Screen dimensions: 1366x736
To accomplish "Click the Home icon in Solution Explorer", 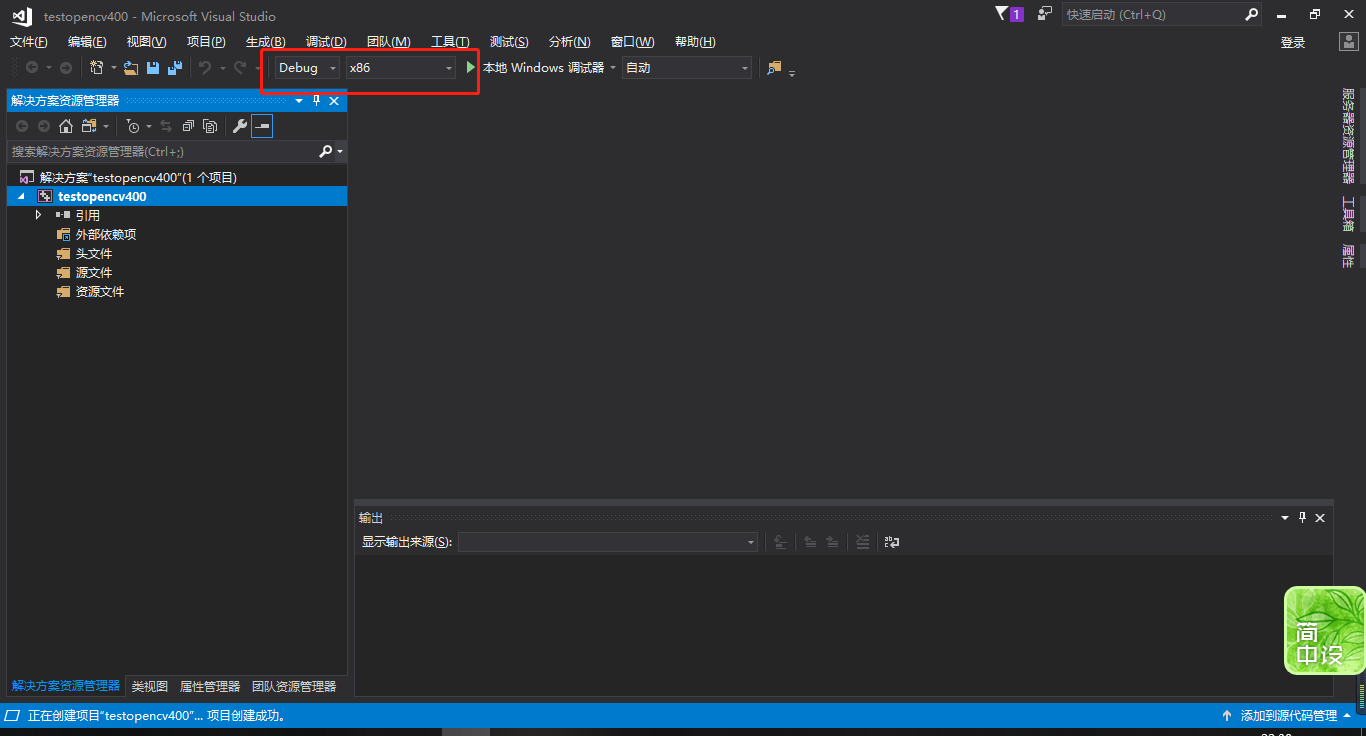I will click(64, 126).
